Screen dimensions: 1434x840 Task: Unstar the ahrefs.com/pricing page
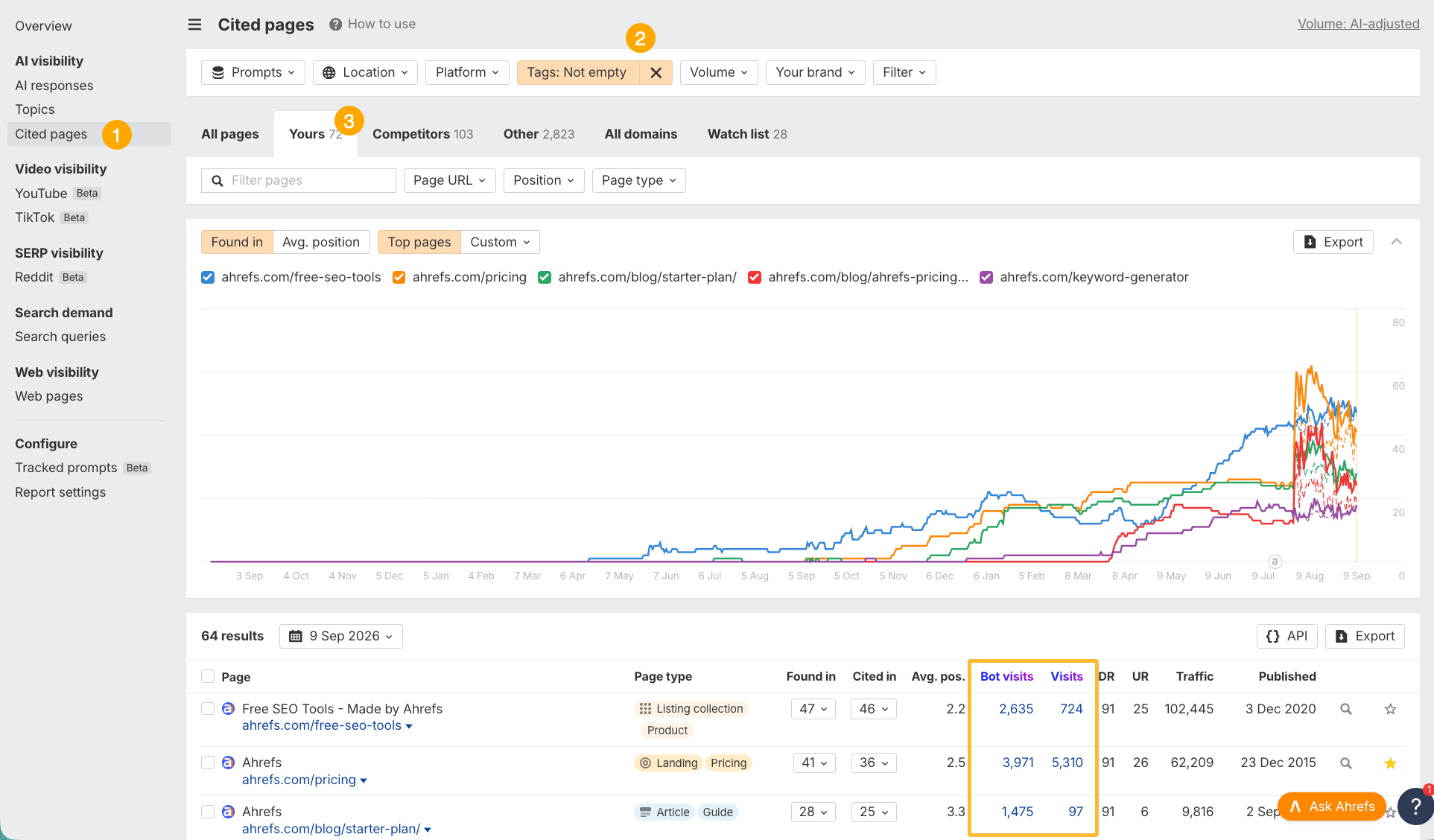pos(1390,763)
